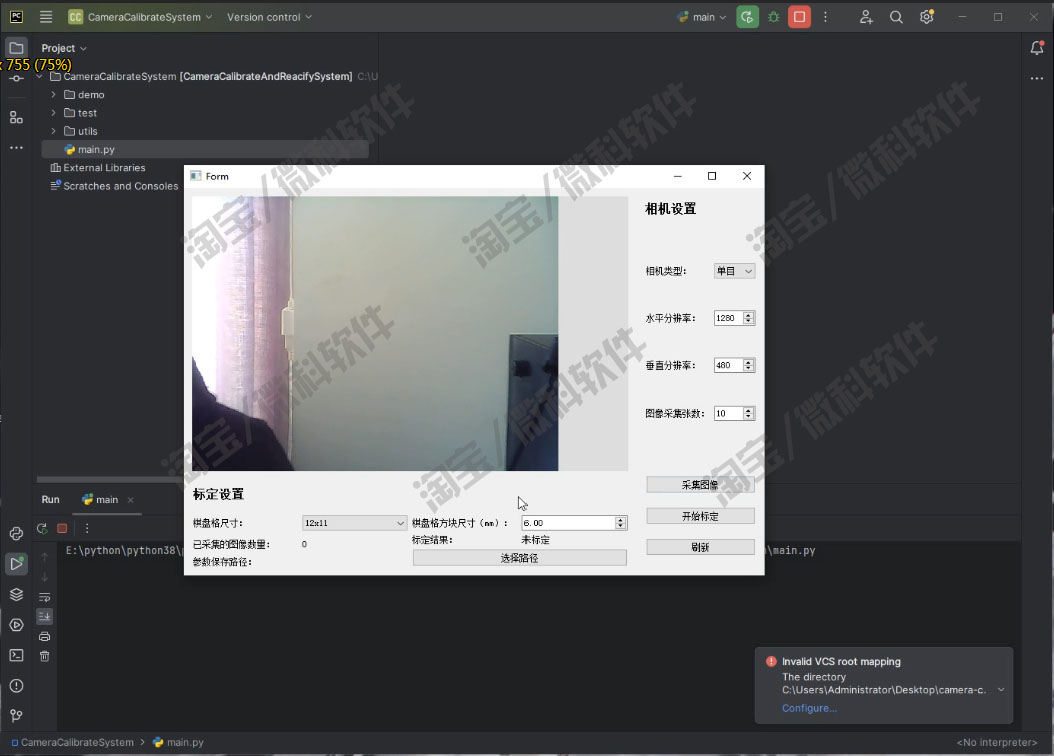Open the main menu hamburger icon
This screenshot has height=756, width=1054.
pos(46,17)
